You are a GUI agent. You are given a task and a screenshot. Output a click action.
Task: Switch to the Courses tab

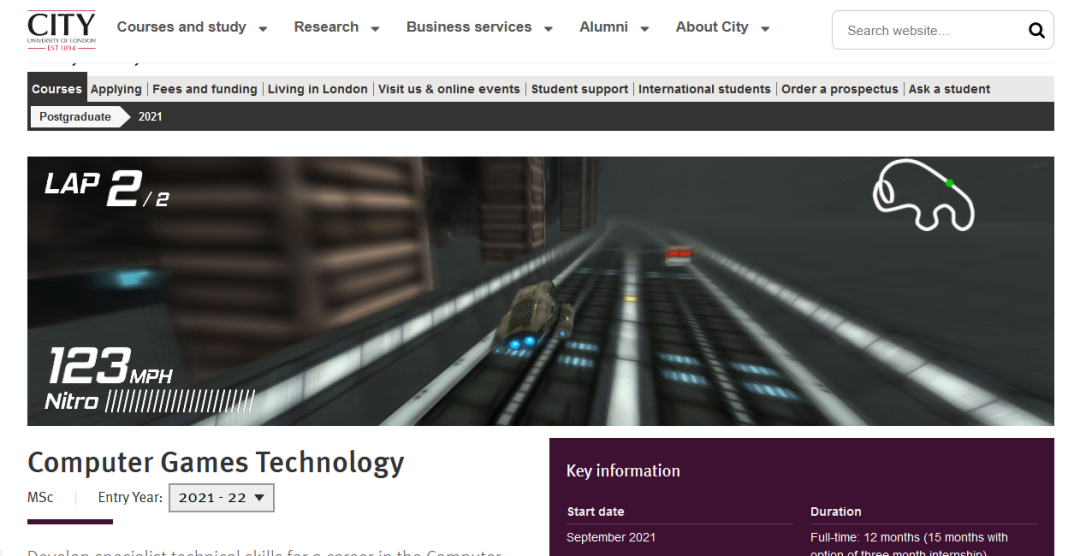57,89
